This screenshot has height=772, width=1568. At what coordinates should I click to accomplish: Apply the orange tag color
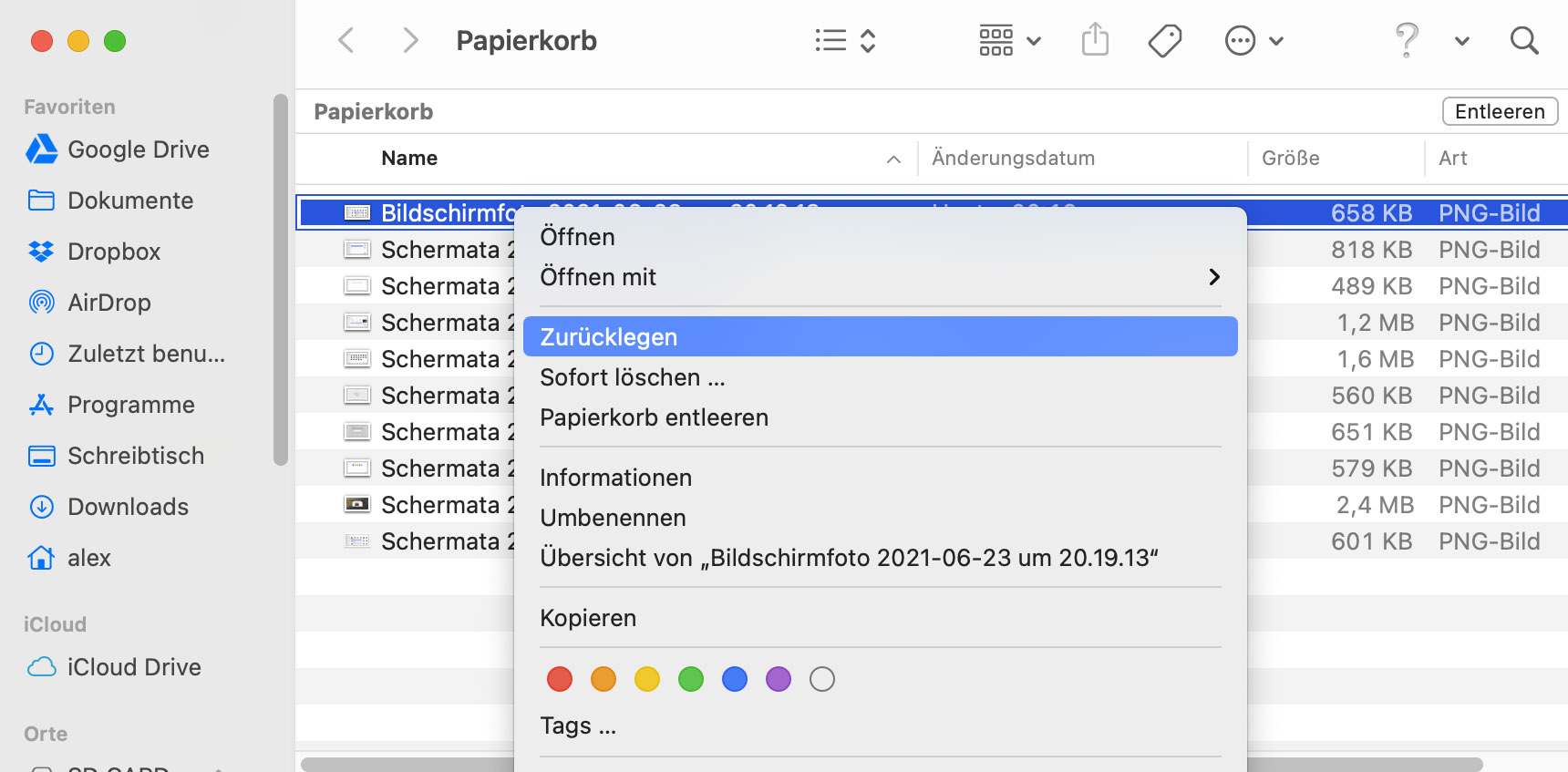[x=603, y=679]
